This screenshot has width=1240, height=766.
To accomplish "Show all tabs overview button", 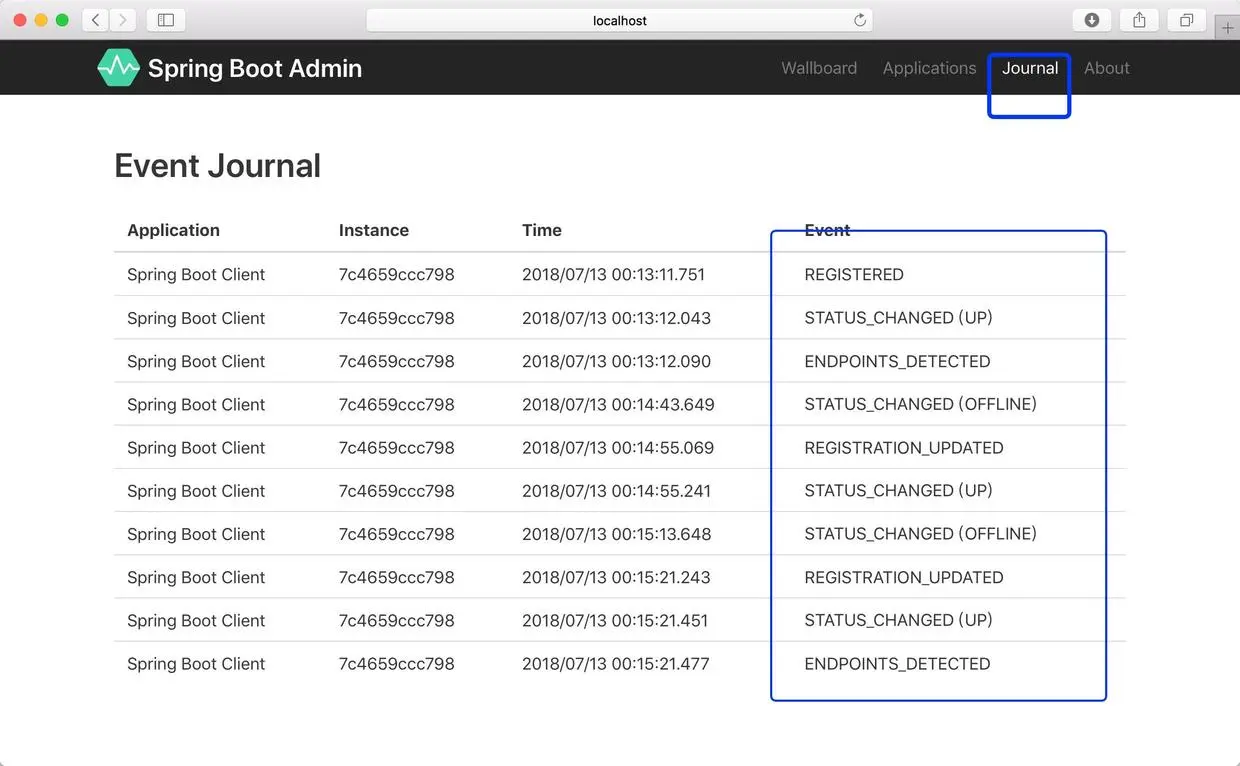I will tap(1186, 20).
